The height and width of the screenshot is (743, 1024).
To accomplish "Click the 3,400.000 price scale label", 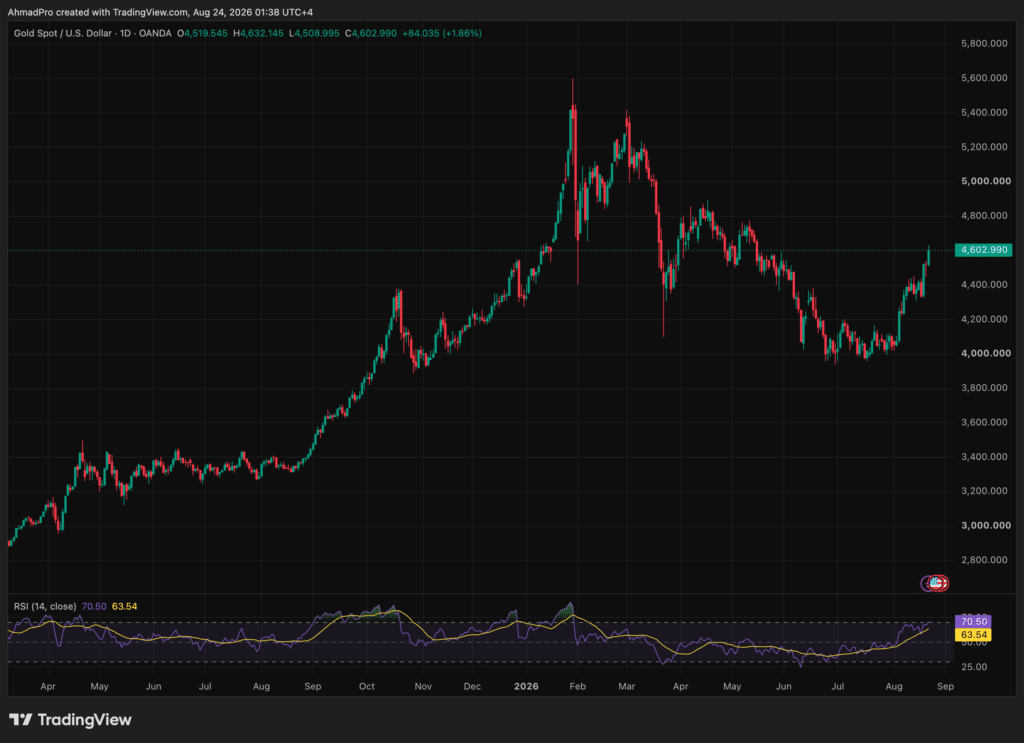I will coord(984,456).
